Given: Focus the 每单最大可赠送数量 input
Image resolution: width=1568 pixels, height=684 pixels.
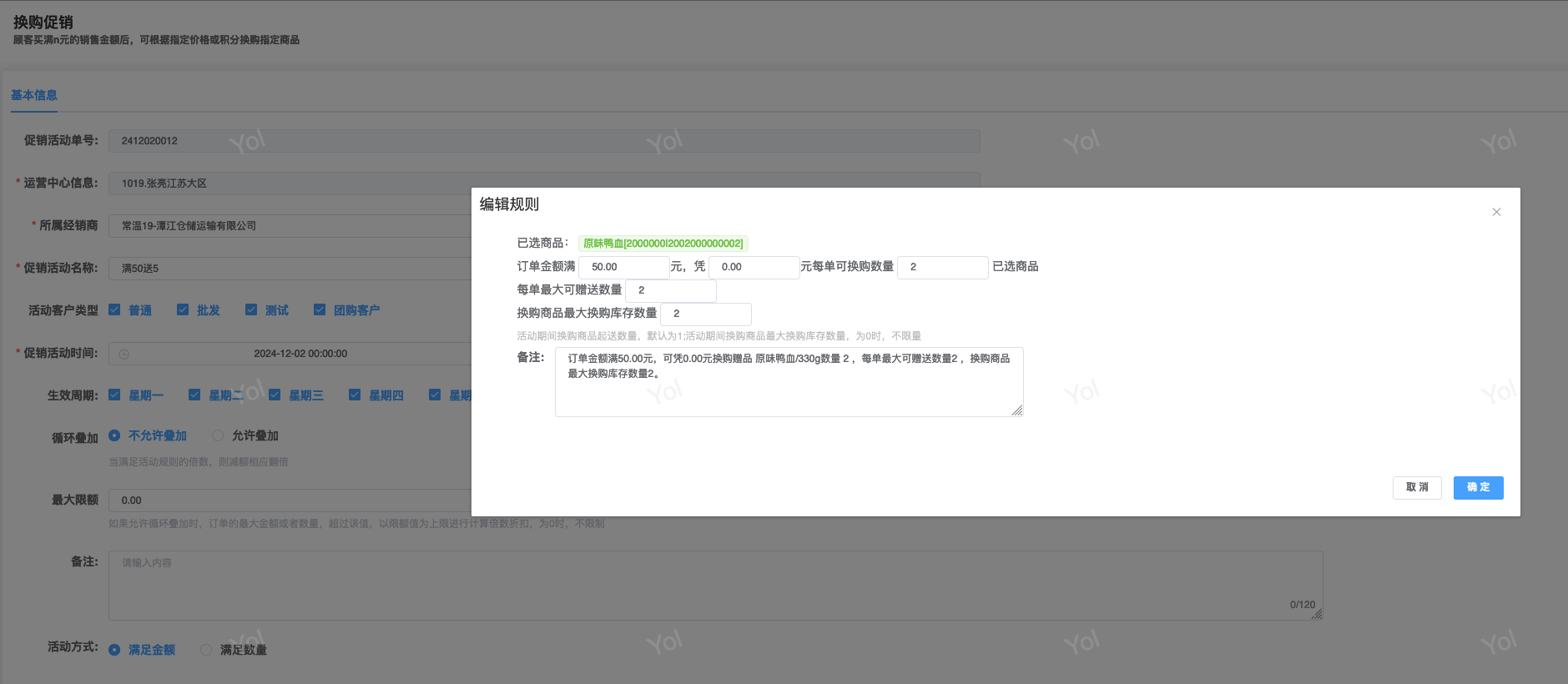Looking at the screenshot, I should click(671, 290).
